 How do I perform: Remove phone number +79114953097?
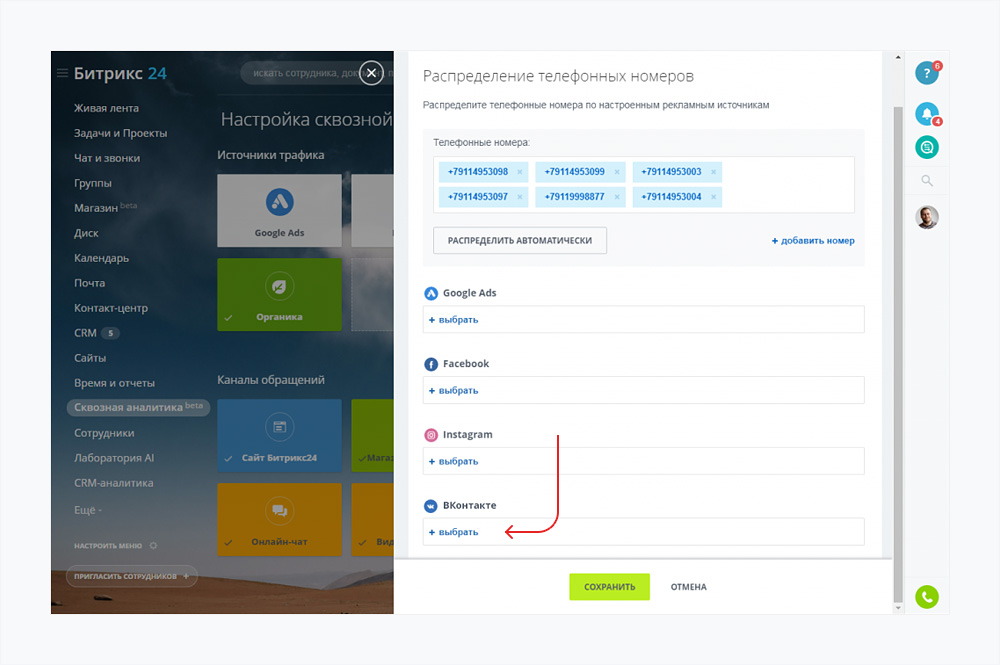[520, 197]
